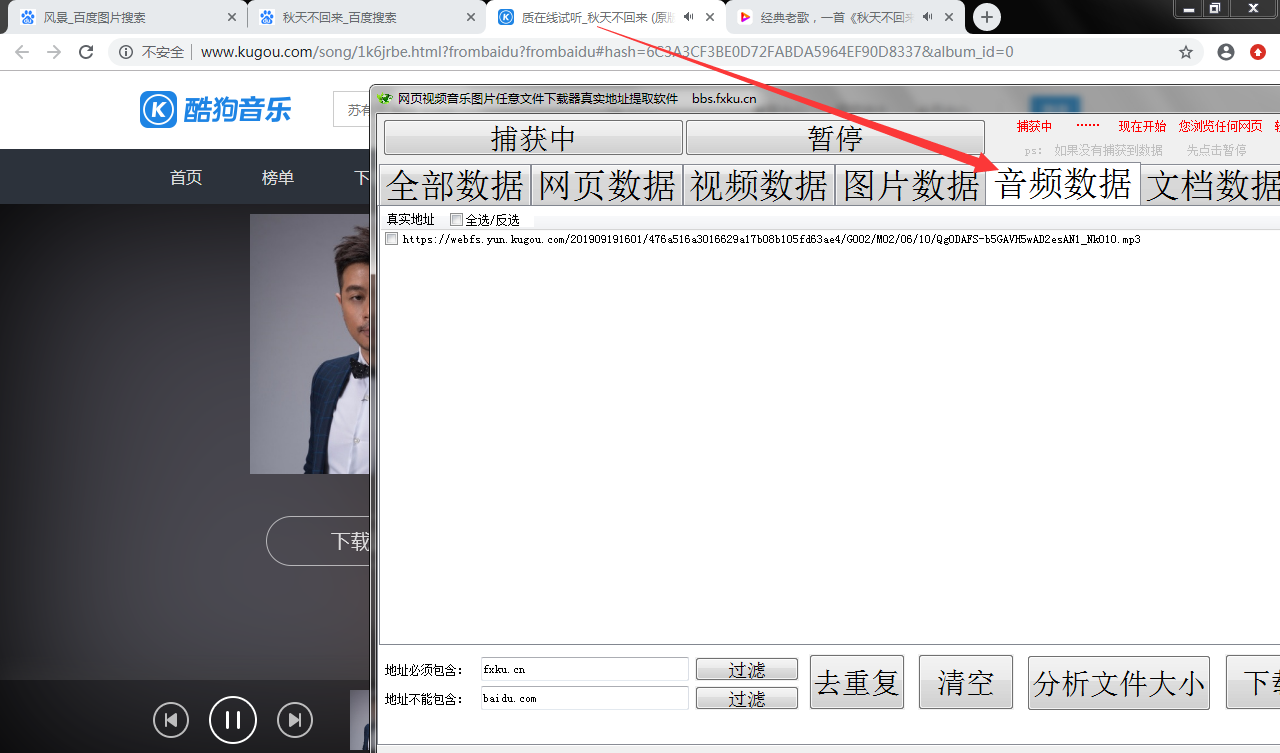Select the captured webfs.yun.kugou.com mp3 URL
The image size is (1280, 753).
click(771, 240)
